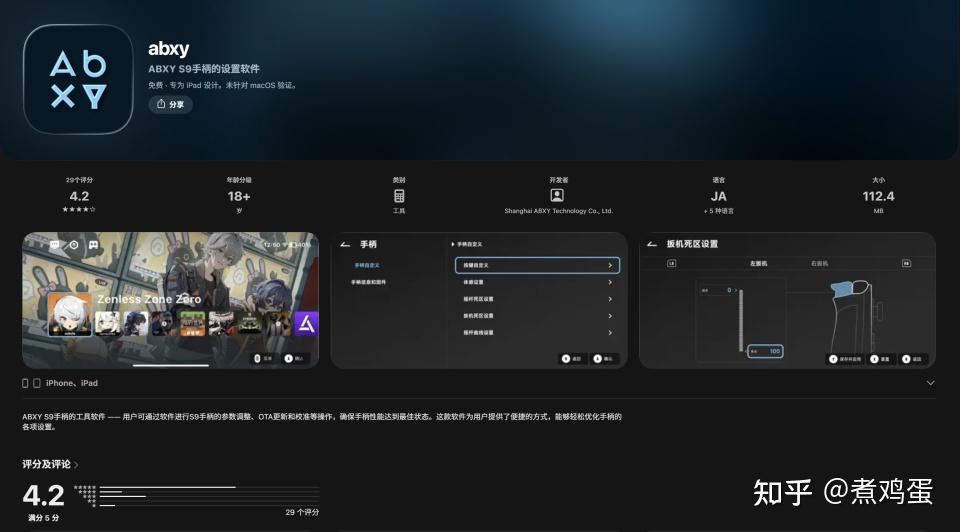Click the highlighted menu row chevron
This screenshot has width=960, height=532.
610,265
